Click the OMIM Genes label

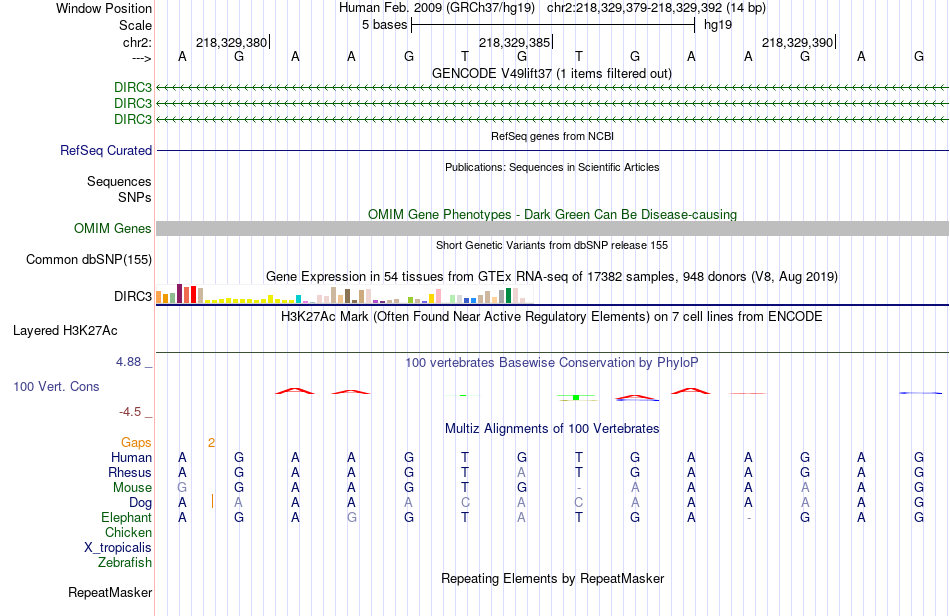[x=113, y=228]
